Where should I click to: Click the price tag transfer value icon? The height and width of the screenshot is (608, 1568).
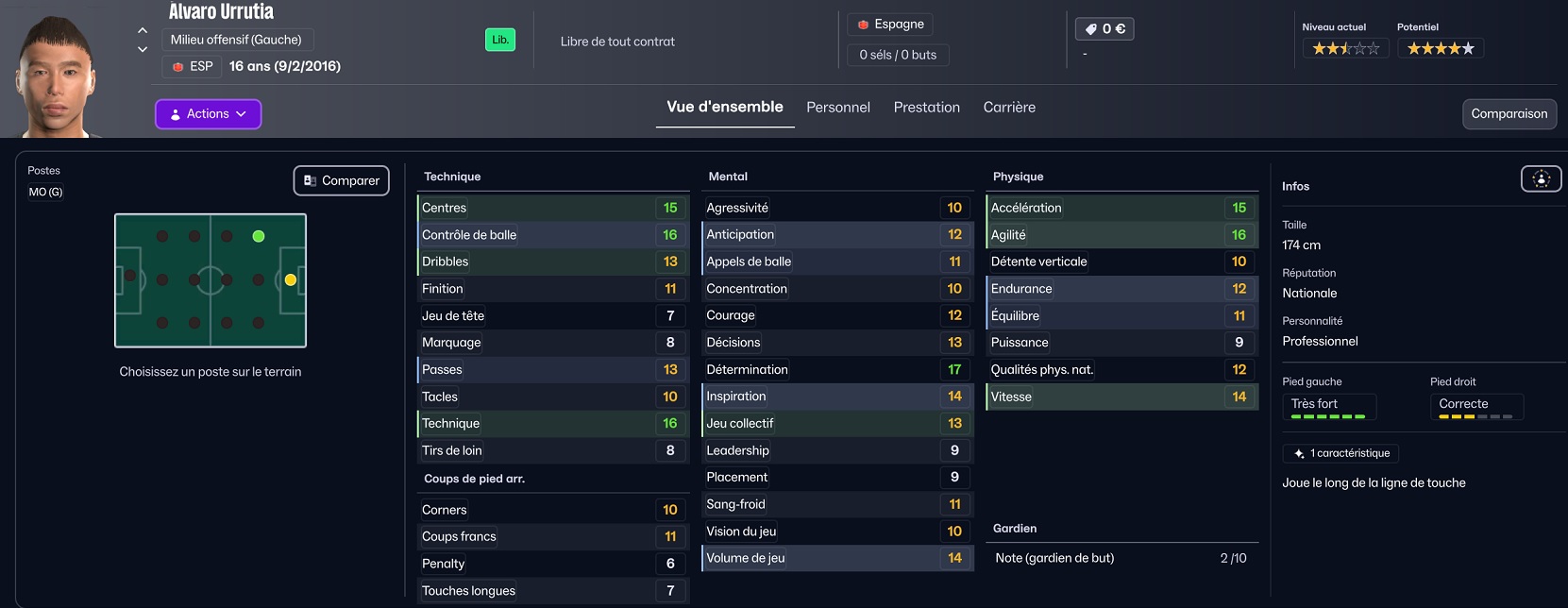[x=1091, y=29]
